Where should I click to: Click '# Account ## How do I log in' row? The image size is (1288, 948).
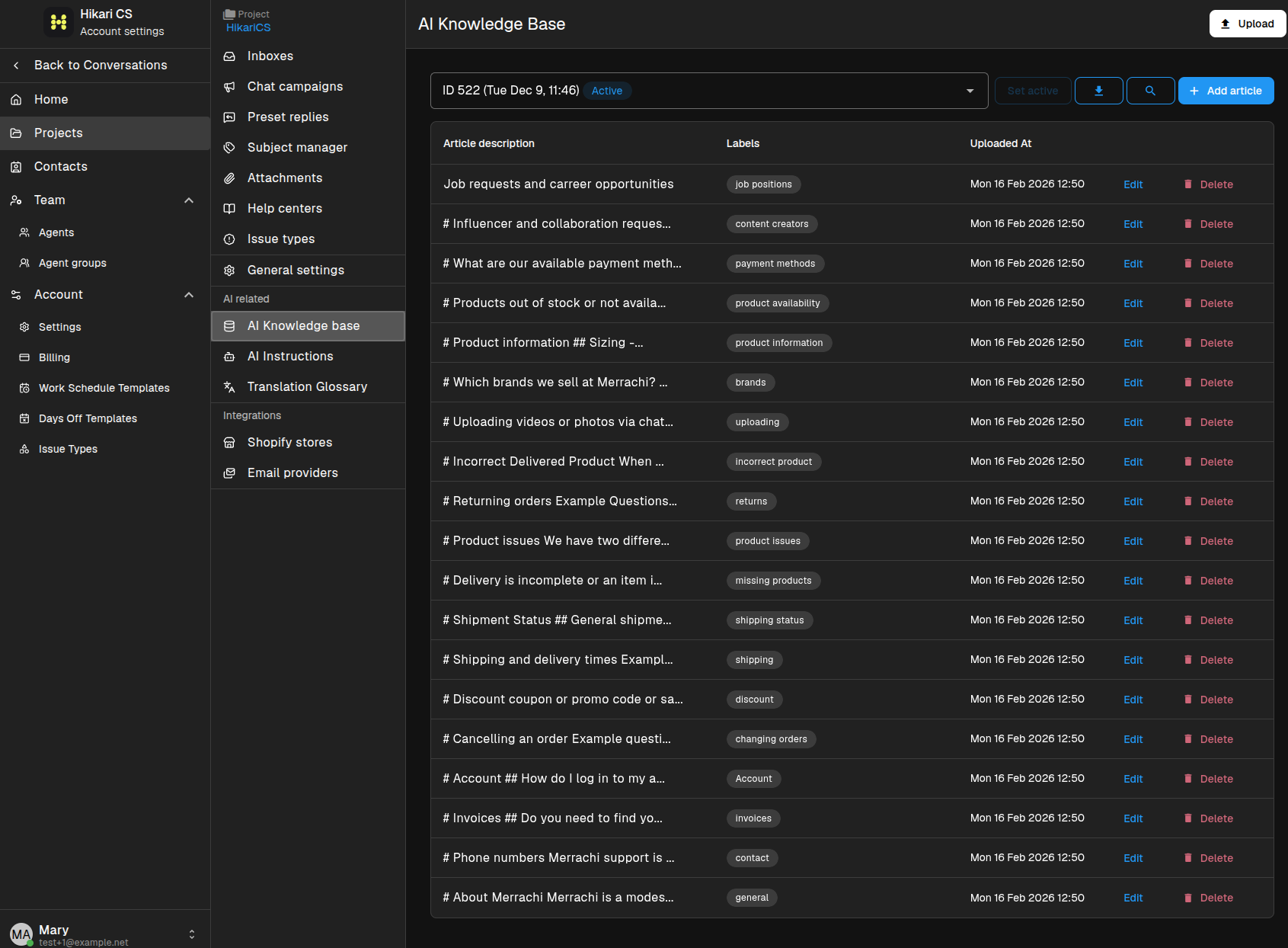click(852, 779)
